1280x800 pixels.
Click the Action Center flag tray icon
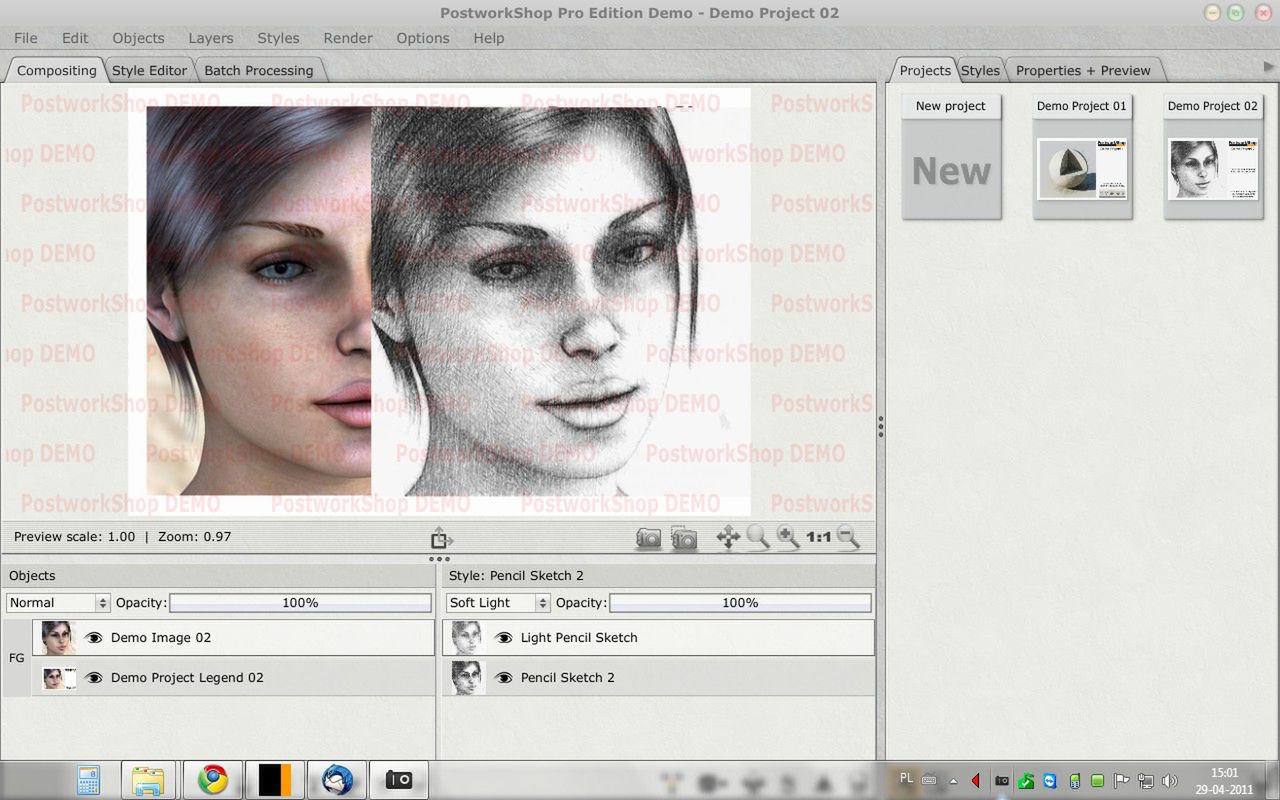(1121, 781)
